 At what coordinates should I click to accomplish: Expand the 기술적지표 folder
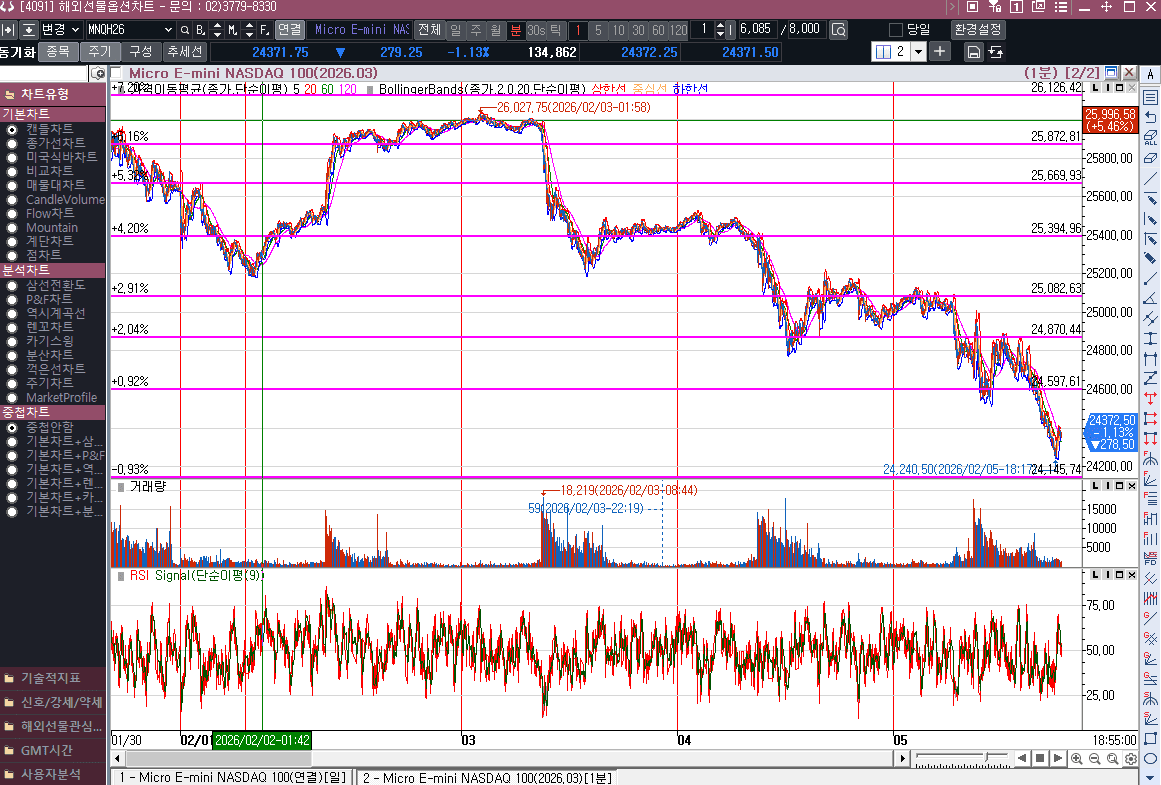pyautogui.click(x=50, y=678)
